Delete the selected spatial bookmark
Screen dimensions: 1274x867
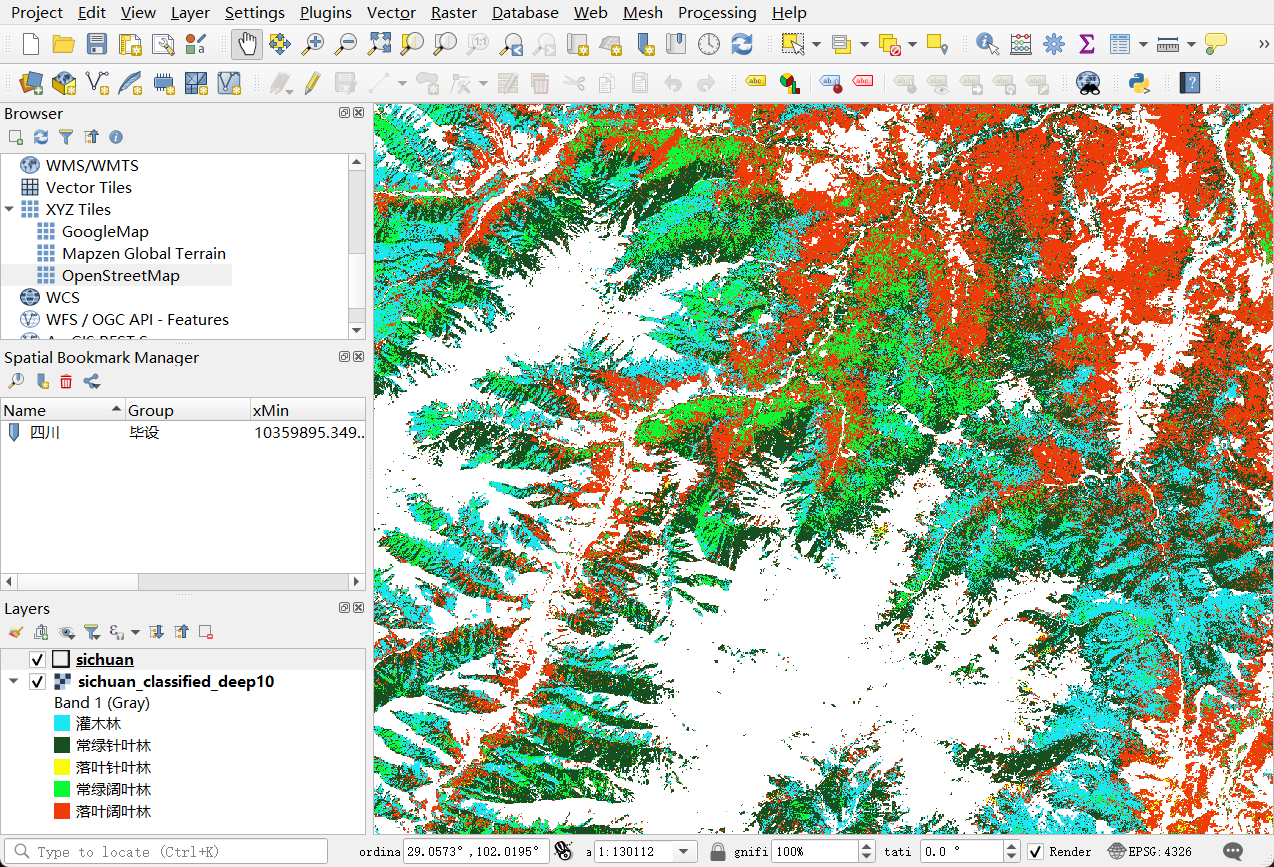click(66, 381)
